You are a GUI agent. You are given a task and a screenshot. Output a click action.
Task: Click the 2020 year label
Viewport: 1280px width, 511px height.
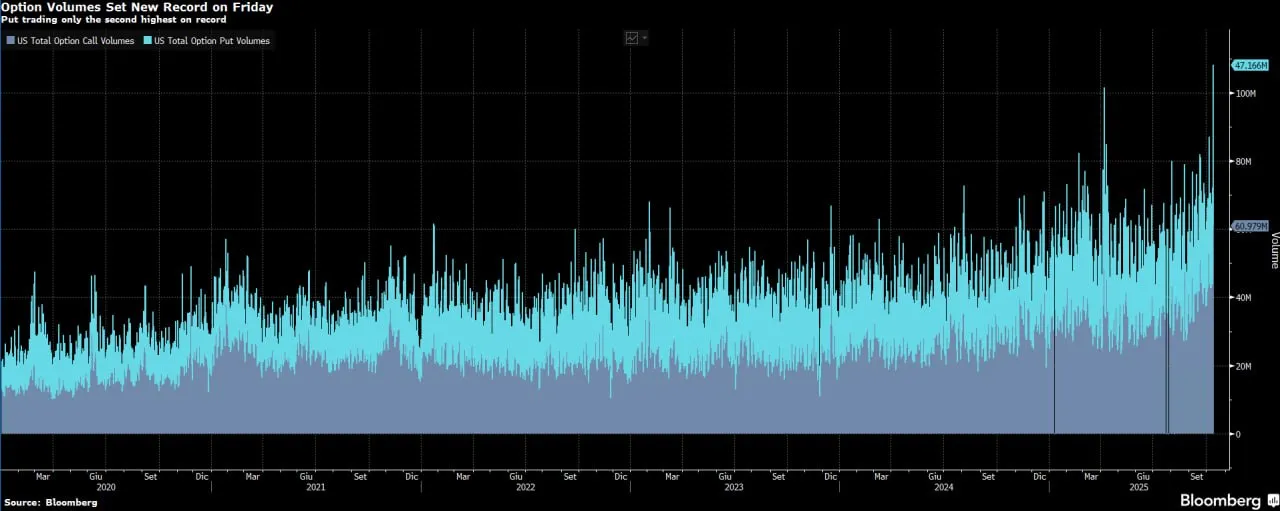click(x=107, y=487)
